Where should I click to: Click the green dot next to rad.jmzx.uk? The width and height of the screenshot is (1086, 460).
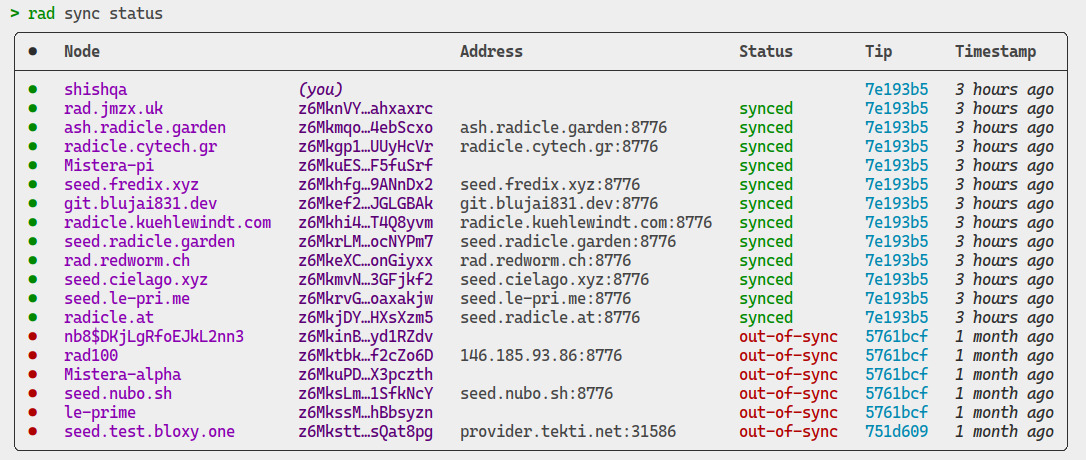point(33,109)
